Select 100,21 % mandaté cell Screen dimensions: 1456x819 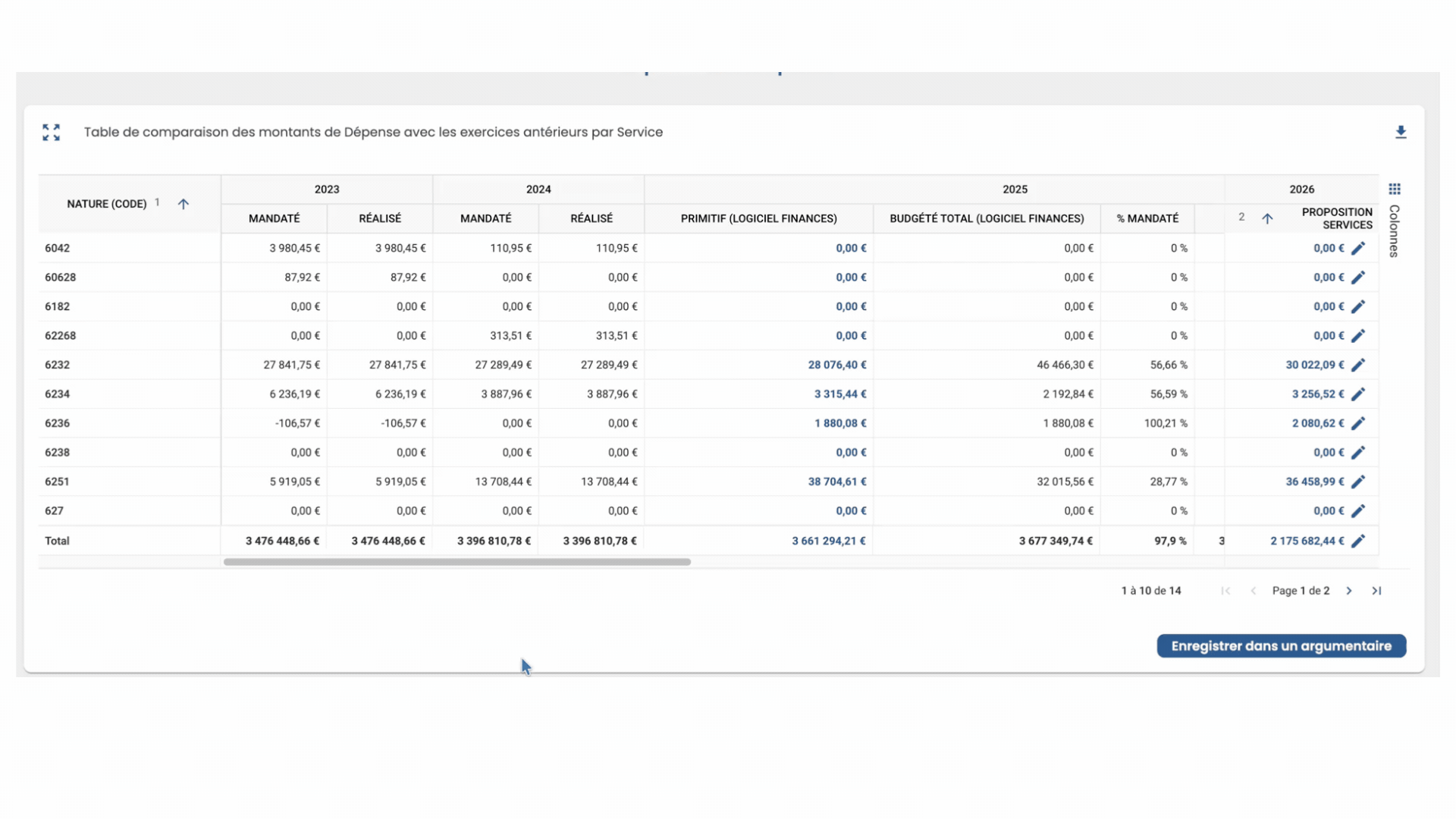pyautogui.click(x=1166, y=423)
